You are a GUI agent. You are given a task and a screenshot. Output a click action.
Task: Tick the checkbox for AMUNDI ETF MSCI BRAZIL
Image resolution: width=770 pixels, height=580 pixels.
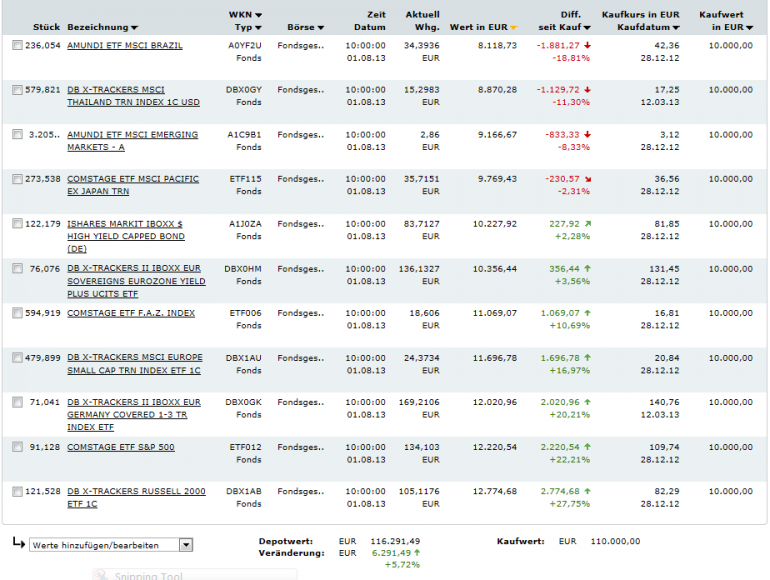click(x=17, y=45)
